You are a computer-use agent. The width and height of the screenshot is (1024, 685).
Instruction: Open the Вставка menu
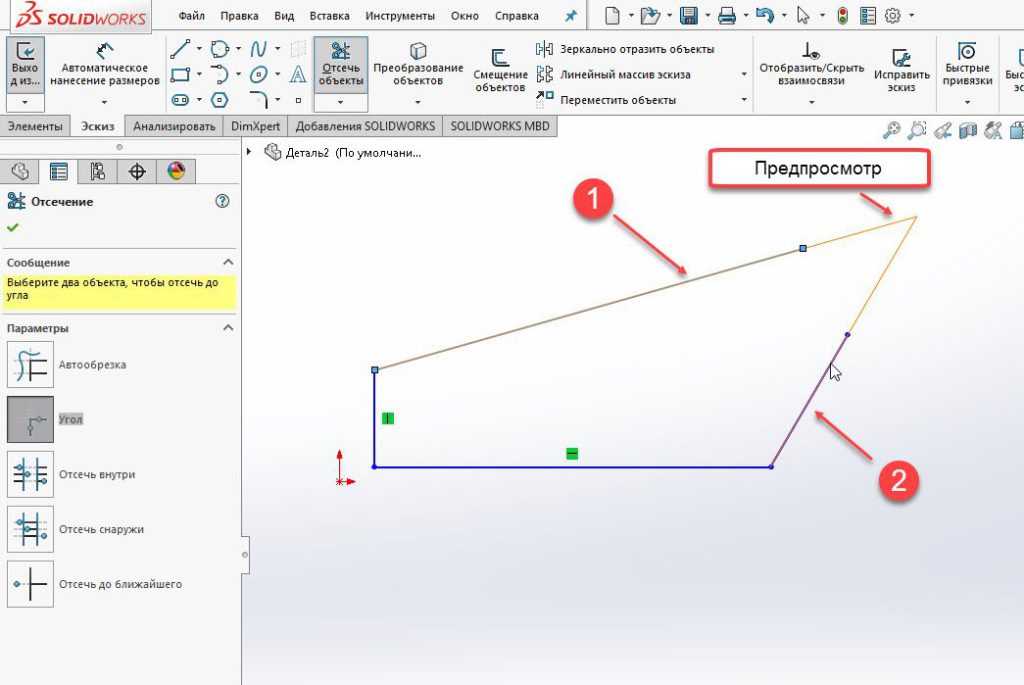(329, 16)
